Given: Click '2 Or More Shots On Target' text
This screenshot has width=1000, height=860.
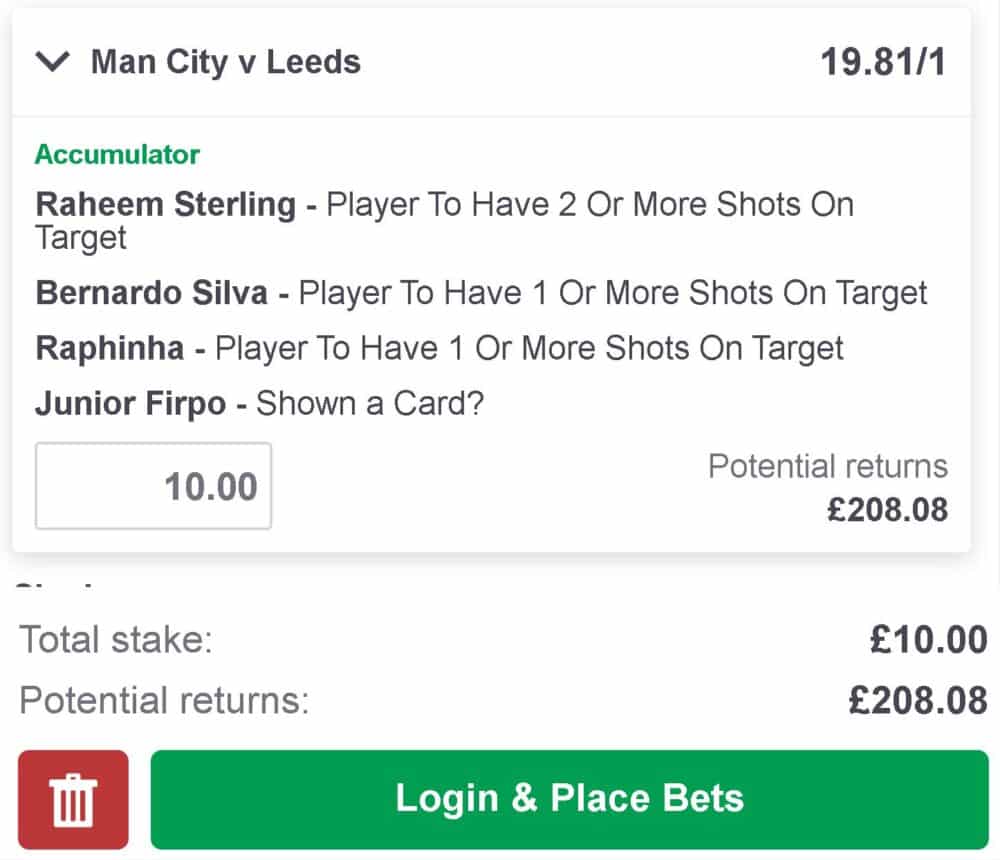Looking at the screenshot, I should pyautogui.click(x=590, y=205).
